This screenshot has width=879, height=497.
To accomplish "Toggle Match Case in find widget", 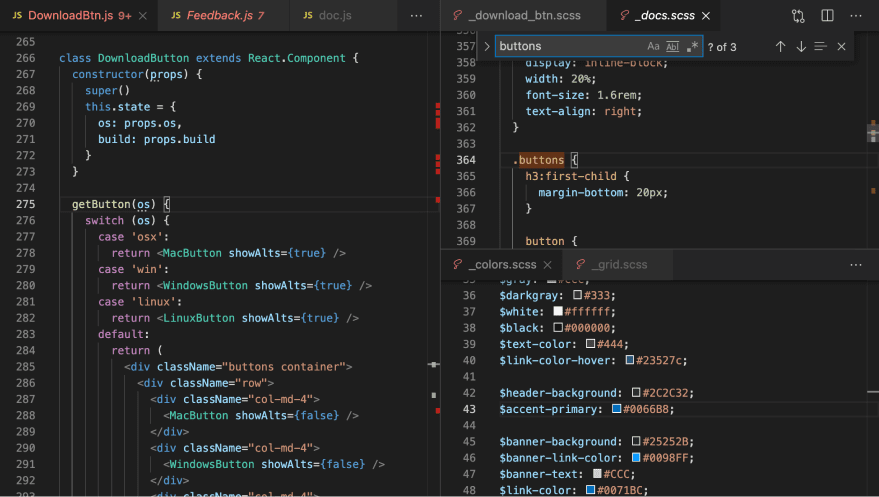I will click(x=653, y=47).
